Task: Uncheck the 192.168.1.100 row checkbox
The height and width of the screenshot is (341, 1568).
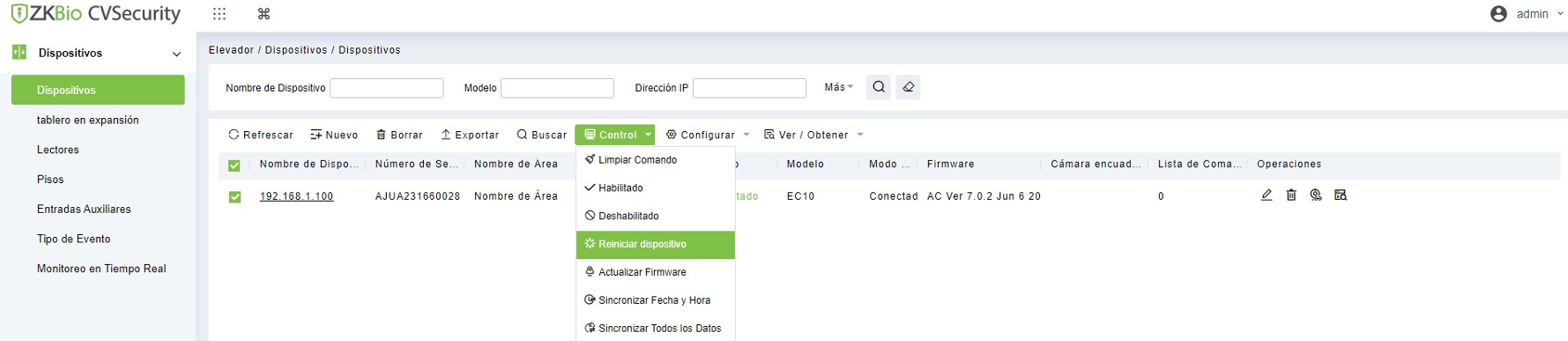Action: (235, 197)
